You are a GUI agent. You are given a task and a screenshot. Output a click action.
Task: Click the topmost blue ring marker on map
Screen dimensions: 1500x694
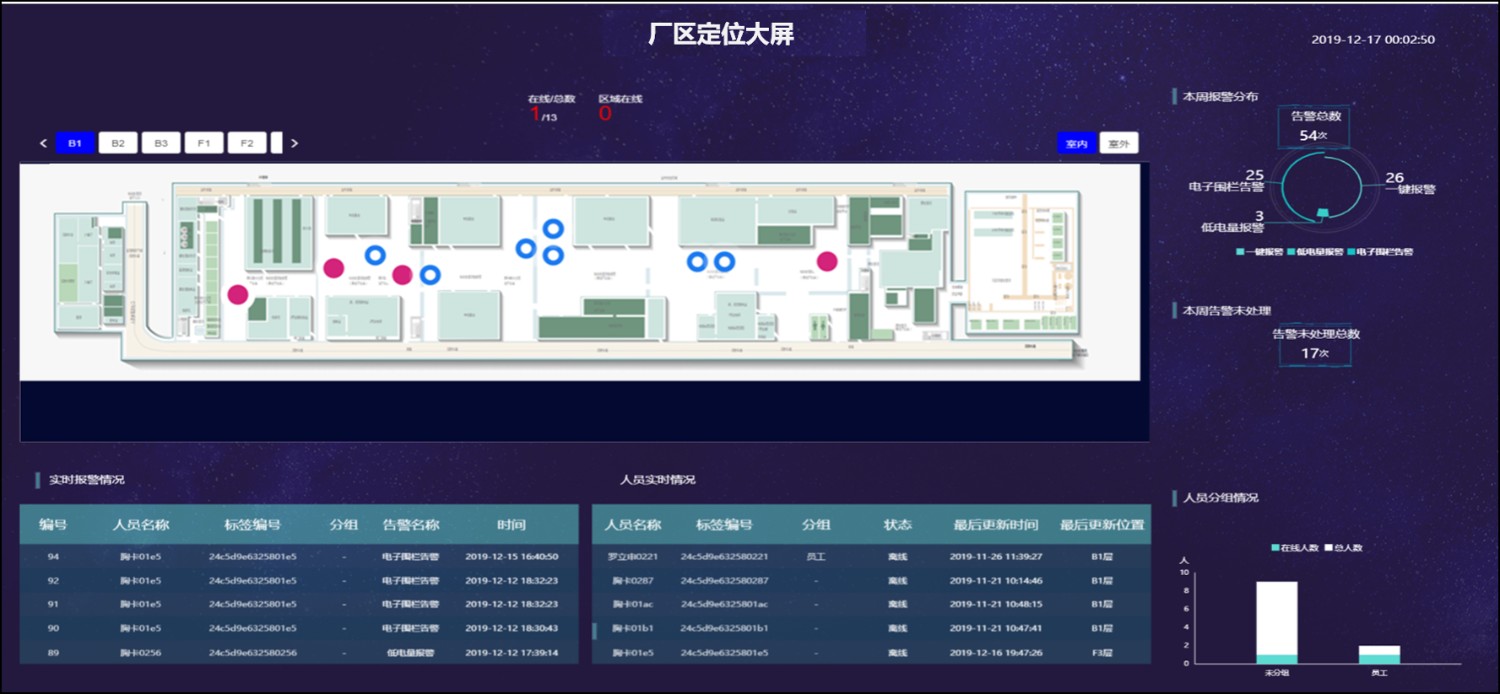pyautogui.click(x=552, y=229)
